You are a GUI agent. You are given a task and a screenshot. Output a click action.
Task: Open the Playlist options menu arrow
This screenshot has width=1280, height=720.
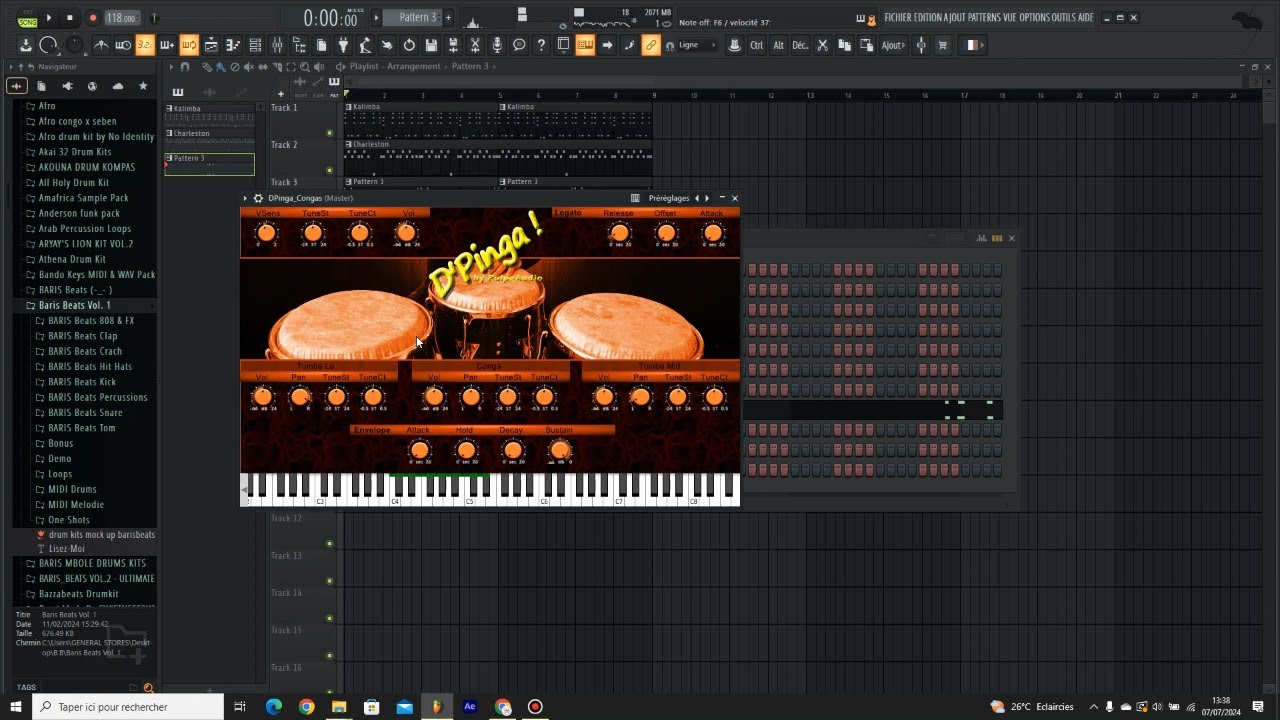(171, 67)
